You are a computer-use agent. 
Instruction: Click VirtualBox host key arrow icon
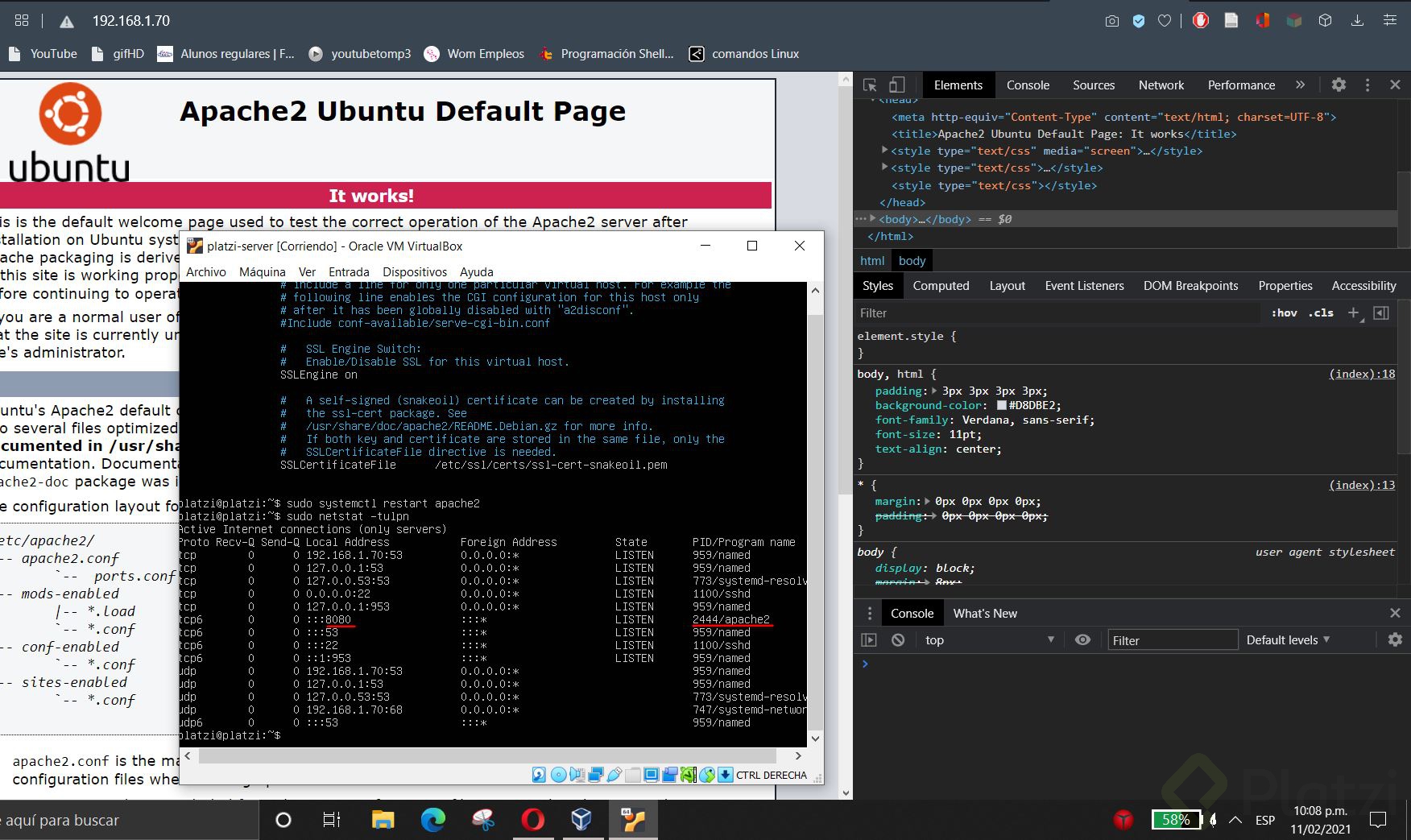(725, 775)
